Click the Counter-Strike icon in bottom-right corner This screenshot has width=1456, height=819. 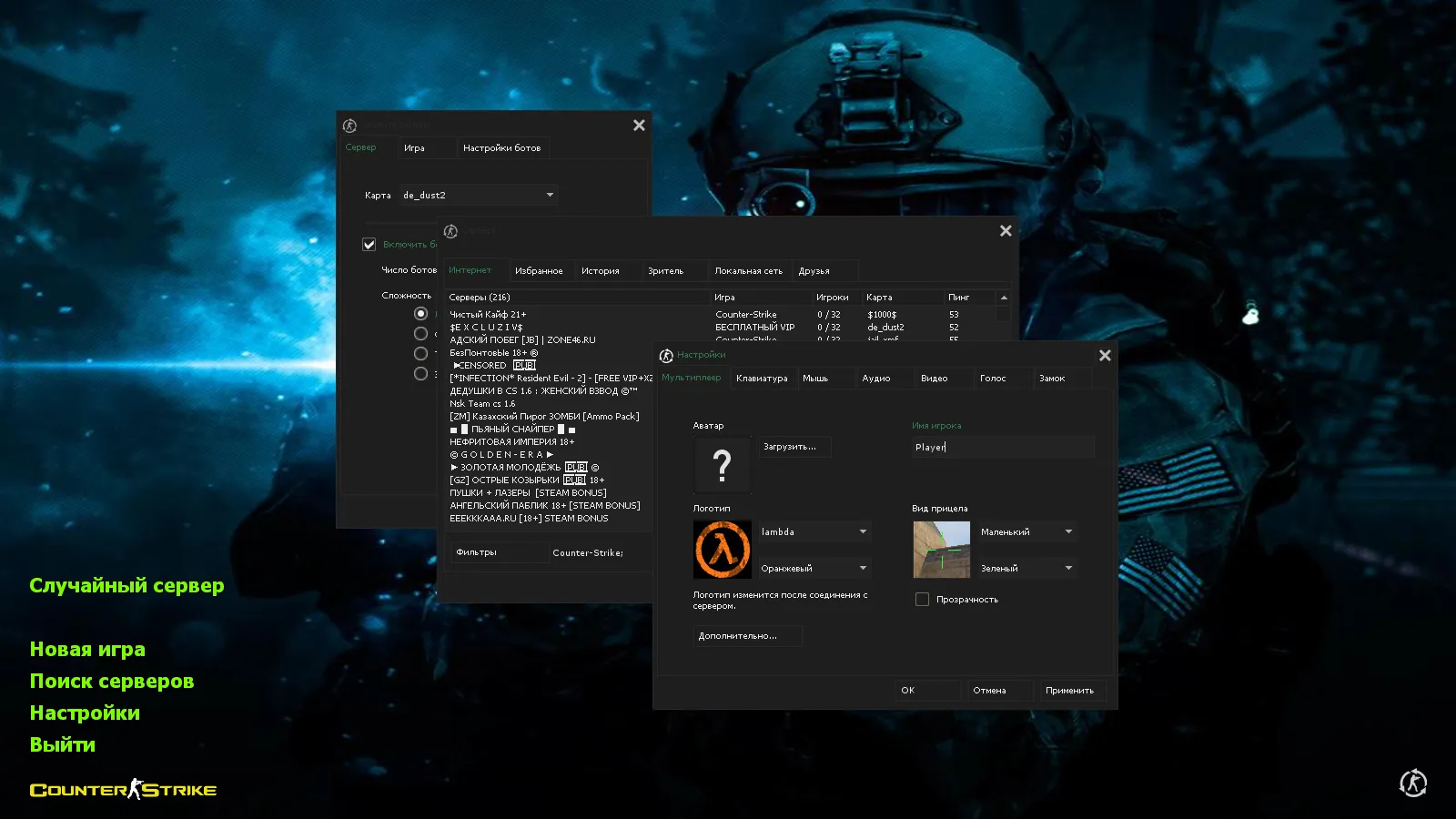[1412, 783]
